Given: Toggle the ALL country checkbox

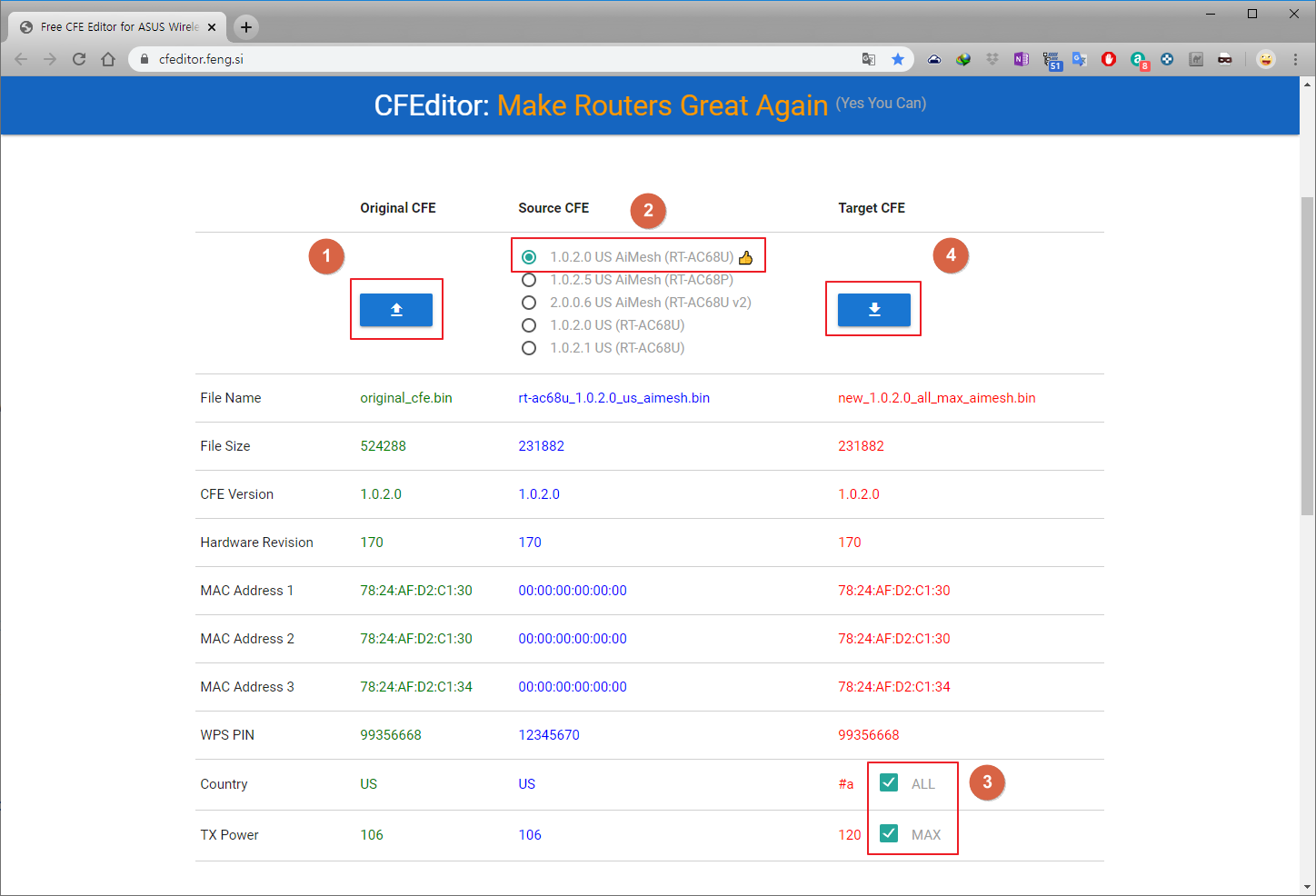Looking at the screenshot, I should pyautogui.click(x=889, y=782).
